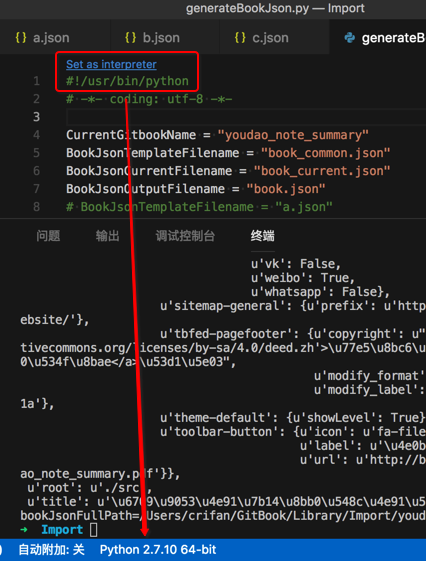Click the Python file icon on generateBookJson tab

click(x=350, y=38)
